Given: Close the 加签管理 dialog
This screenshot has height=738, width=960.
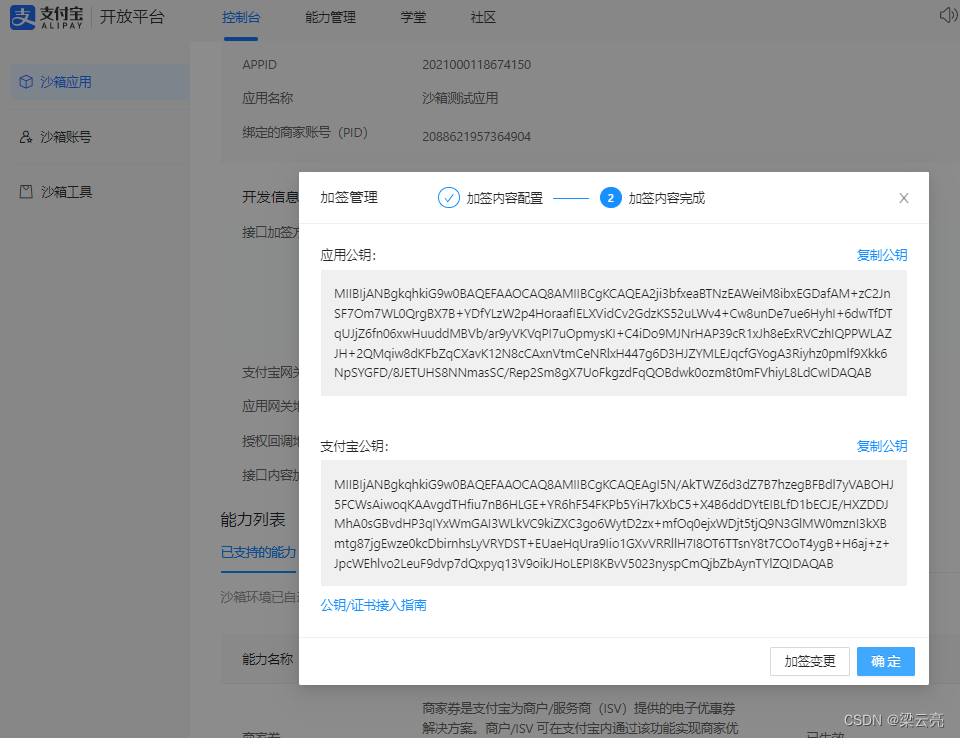Looking at the screenshot, I should click(x=904, y=198).
